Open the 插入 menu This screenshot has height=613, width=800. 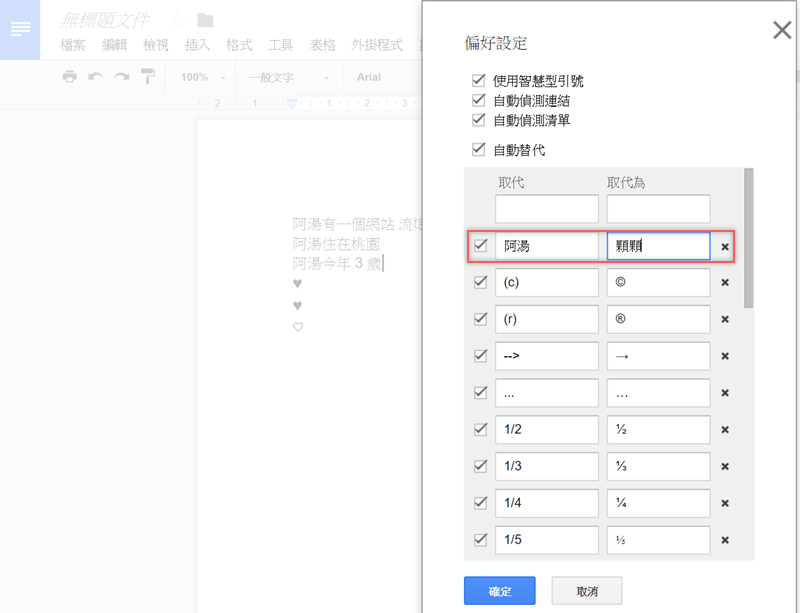[x=197, y=45]
